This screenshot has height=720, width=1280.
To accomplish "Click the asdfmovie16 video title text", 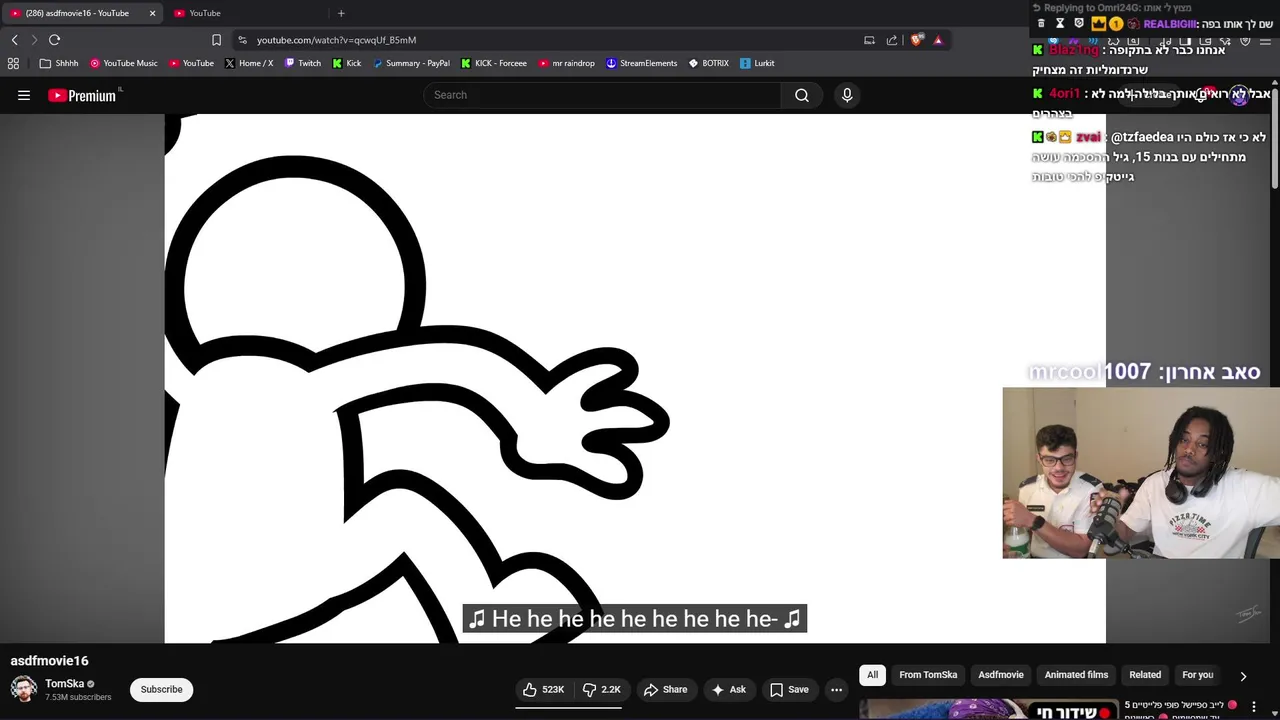I will [49, 661].
